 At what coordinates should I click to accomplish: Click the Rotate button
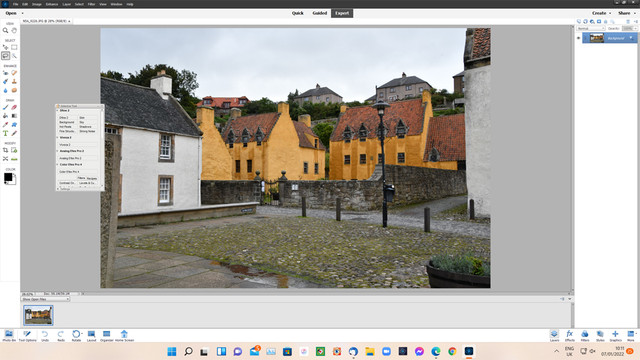click(x=76, y=336)
